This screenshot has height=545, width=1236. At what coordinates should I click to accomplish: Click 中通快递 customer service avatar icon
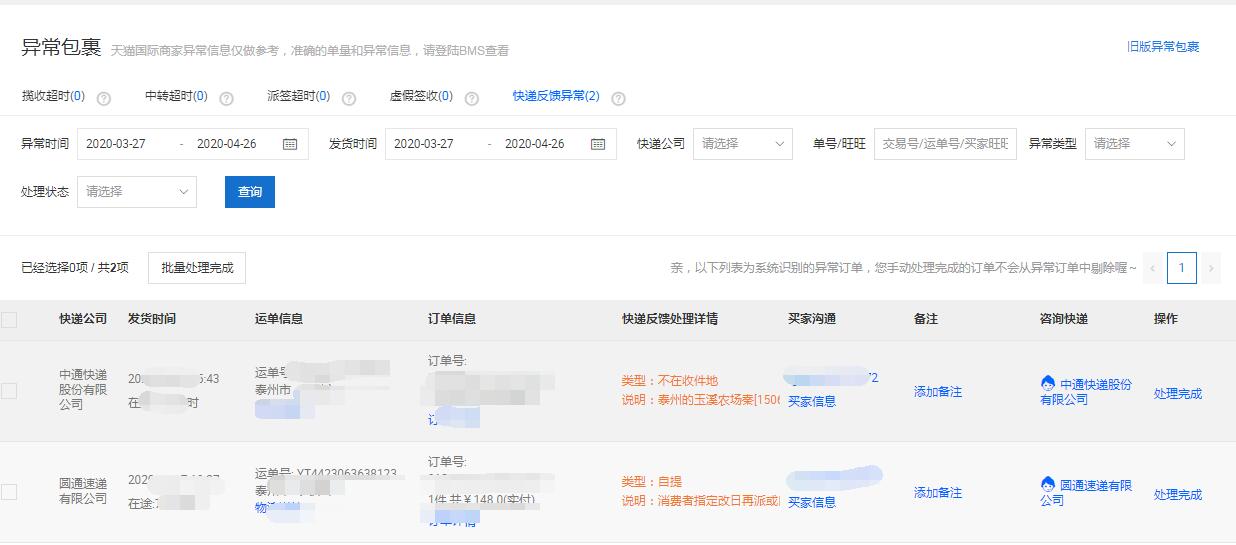(x=1048, y=383)
